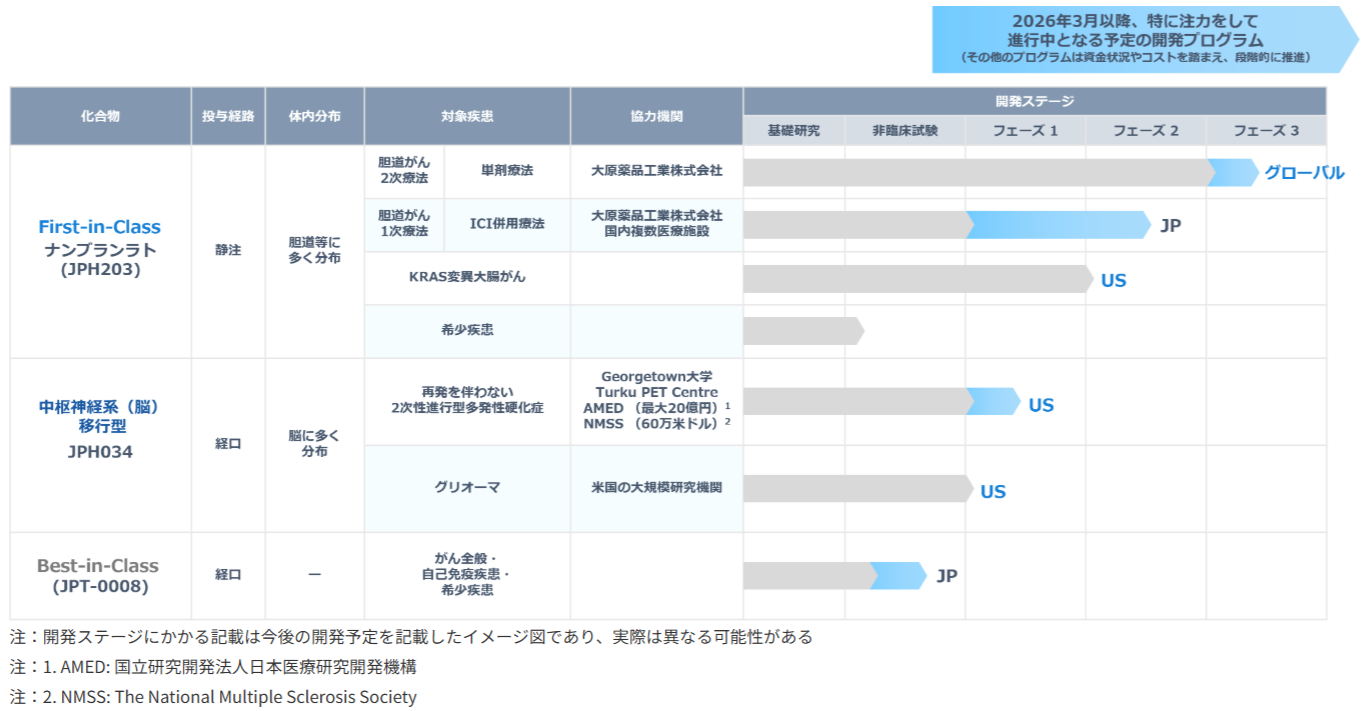
Task: Select the 非臨床試験 stage header
Action: [x=904, y=131]
